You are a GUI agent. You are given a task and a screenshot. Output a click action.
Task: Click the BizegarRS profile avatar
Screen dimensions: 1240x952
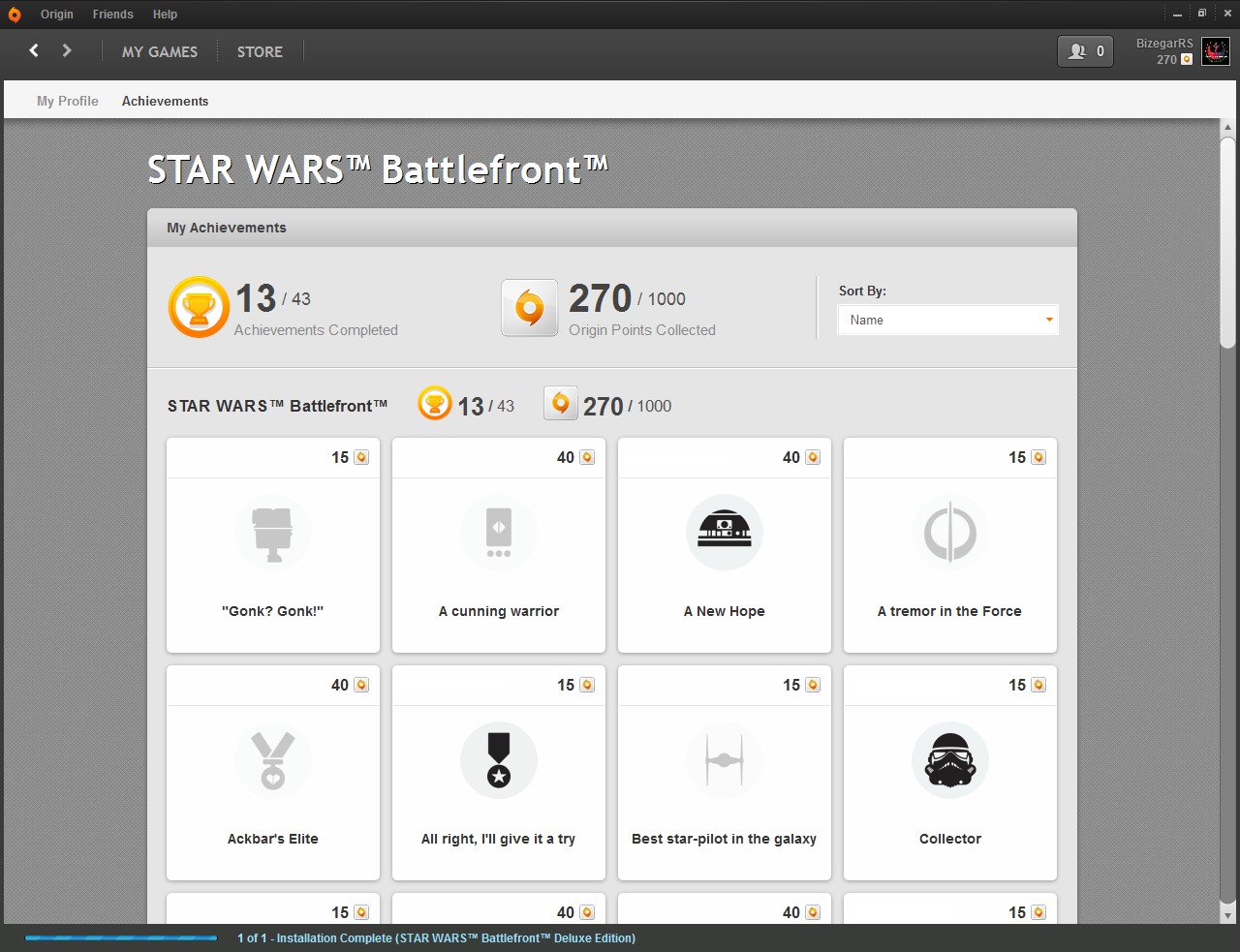[1215, 51]
